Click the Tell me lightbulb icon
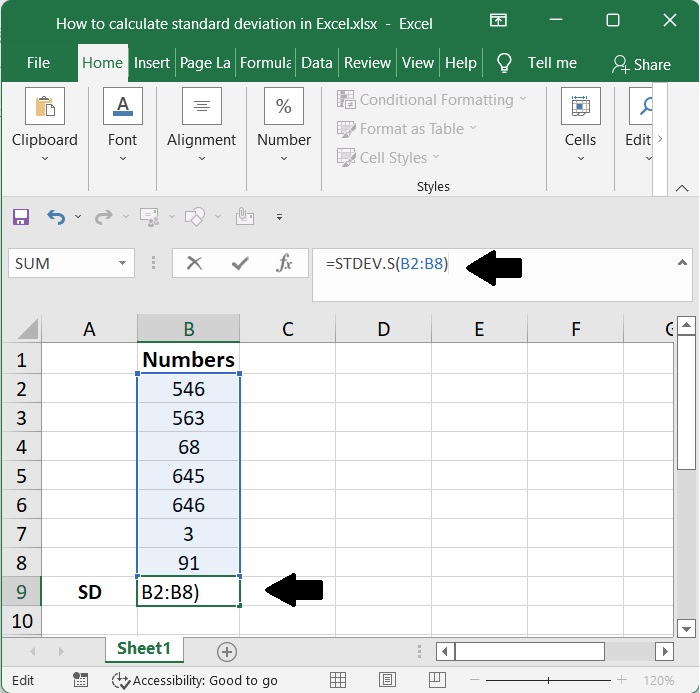 pyautogui.click(x=504, y=63)
